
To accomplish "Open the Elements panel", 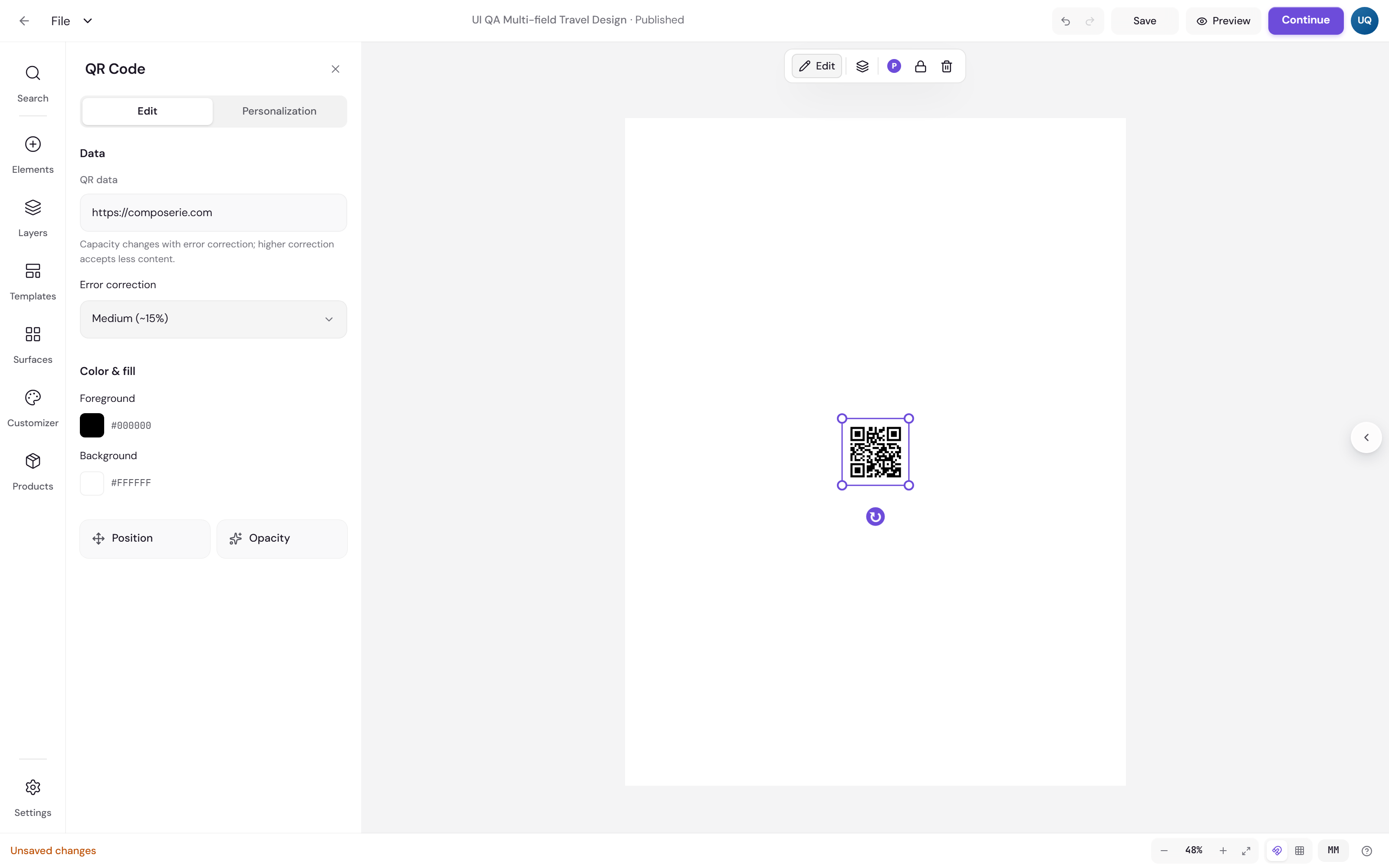I will click(x=33, y=155).
